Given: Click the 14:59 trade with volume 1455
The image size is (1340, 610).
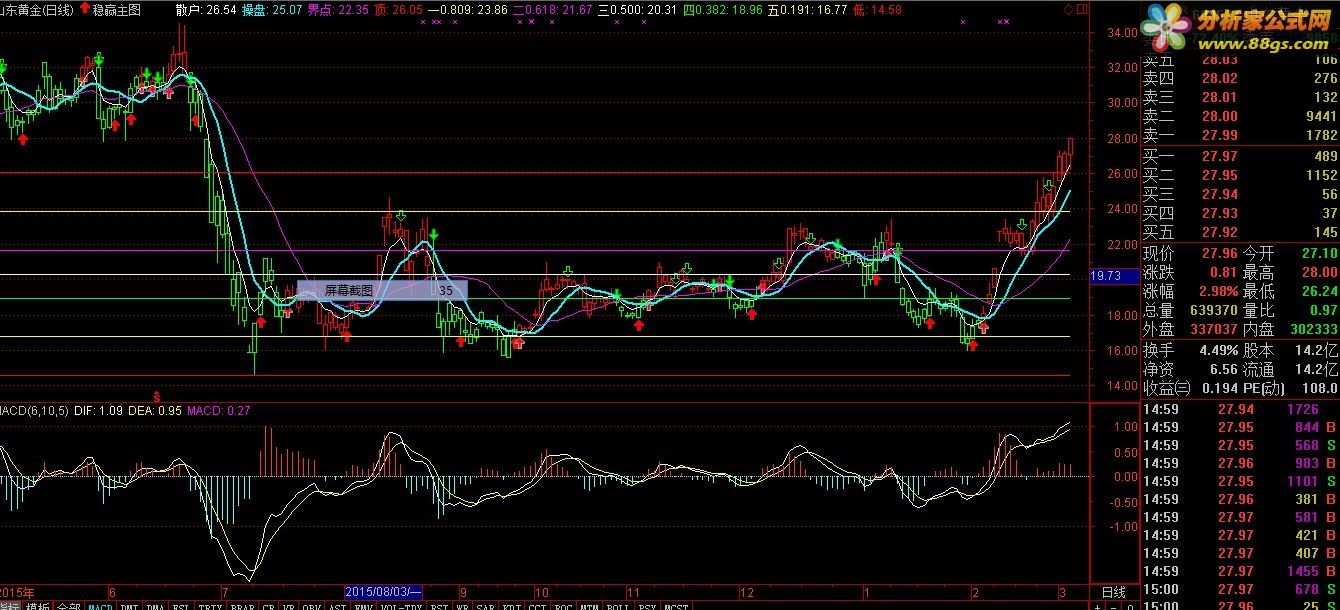Looking at the screenshot, I should [x=1240, y=571].
